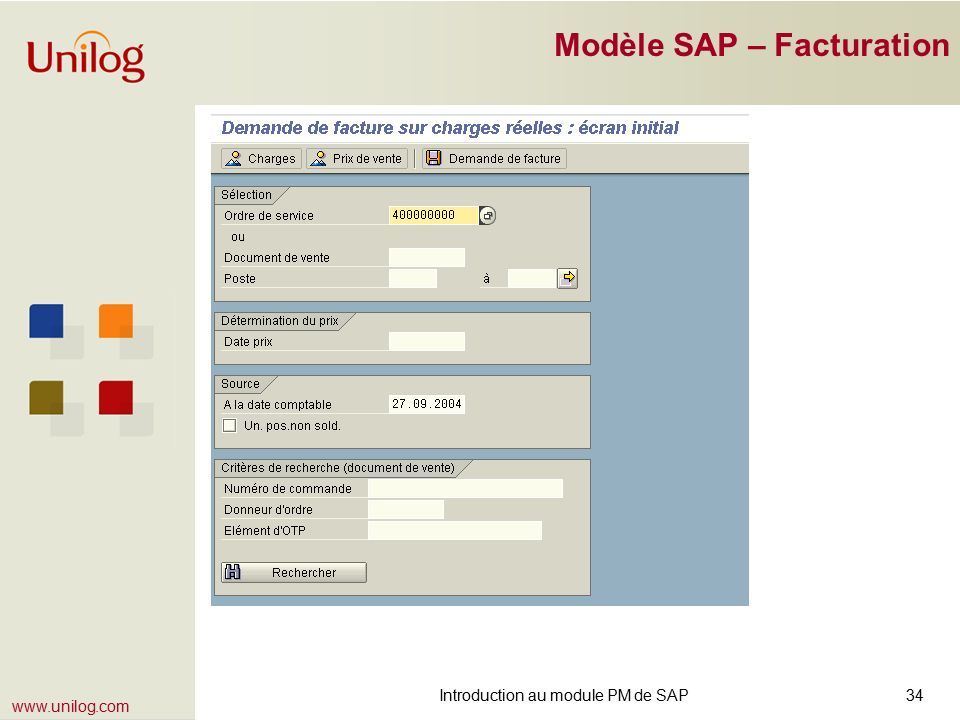Click the olive brown square on the slide
Screen dimensions: 960x720
point(46,398)
